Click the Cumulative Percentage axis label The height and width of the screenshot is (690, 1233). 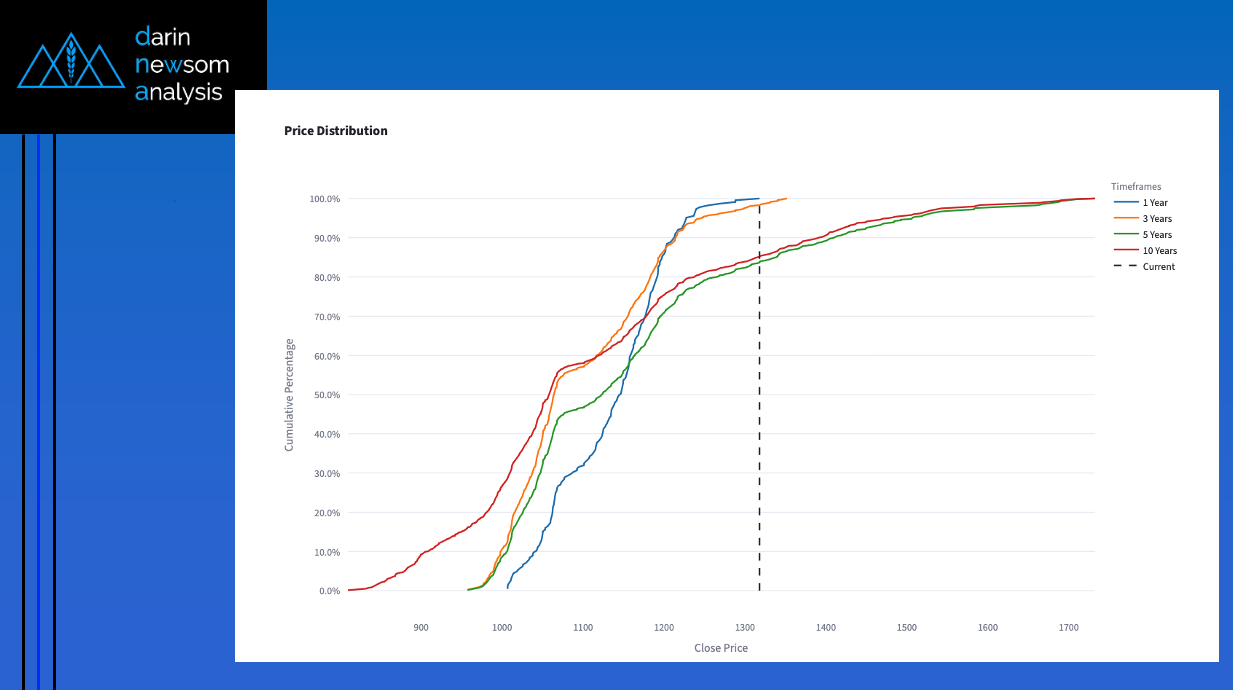coord(290,395)
